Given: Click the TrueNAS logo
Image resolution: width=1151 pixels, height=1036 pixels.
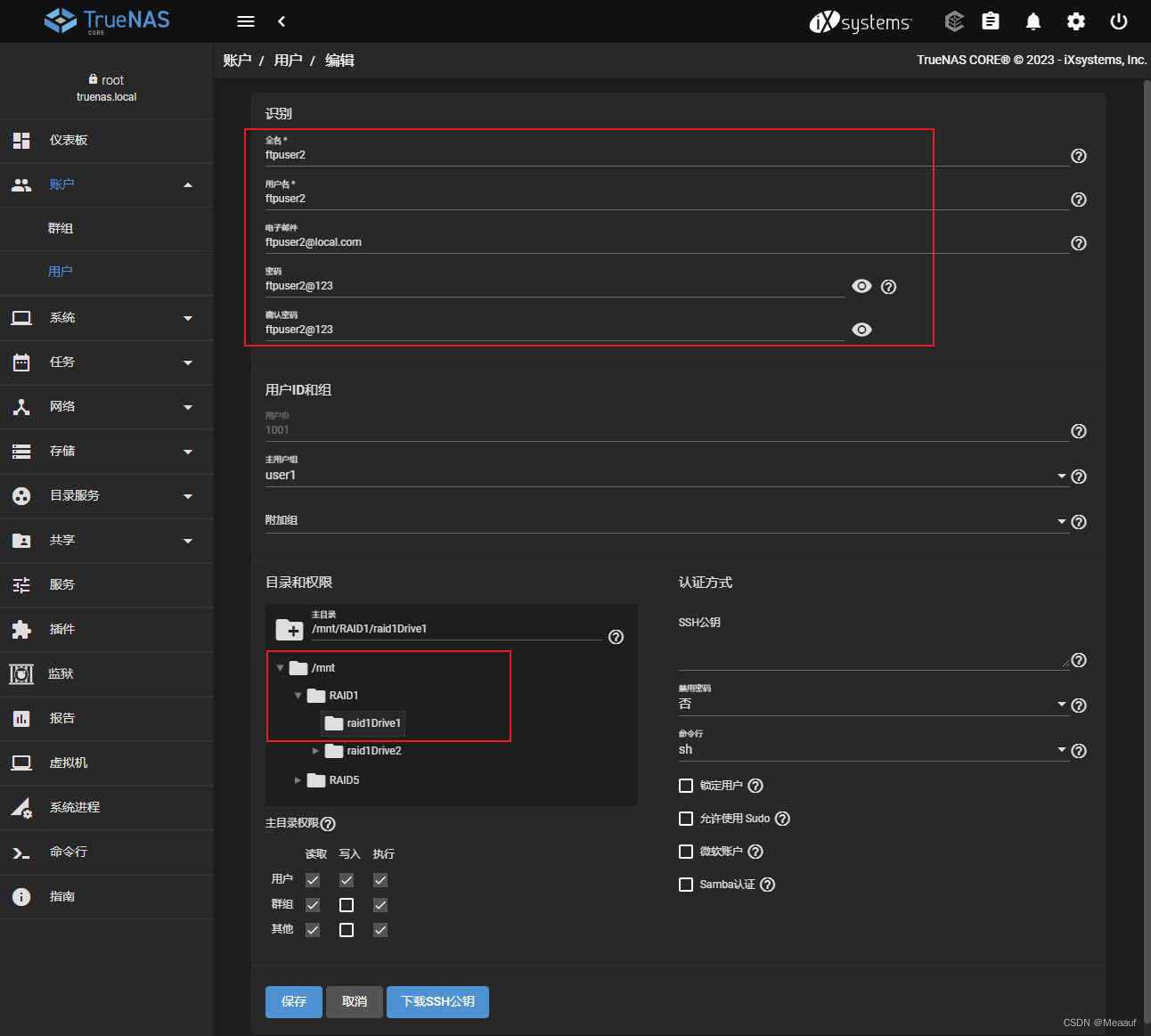Looking at the screenshot, I should coord(107,20).
